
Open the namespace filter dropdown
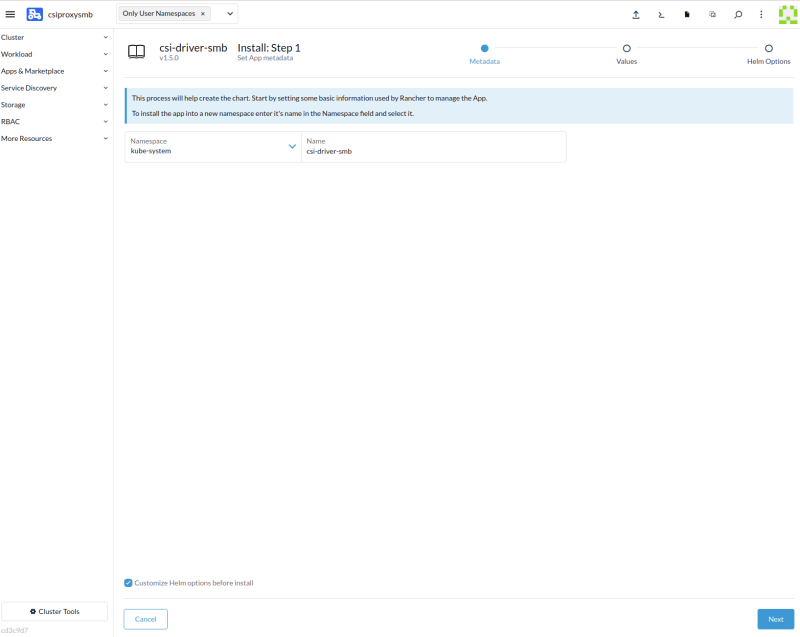point(230,14)
